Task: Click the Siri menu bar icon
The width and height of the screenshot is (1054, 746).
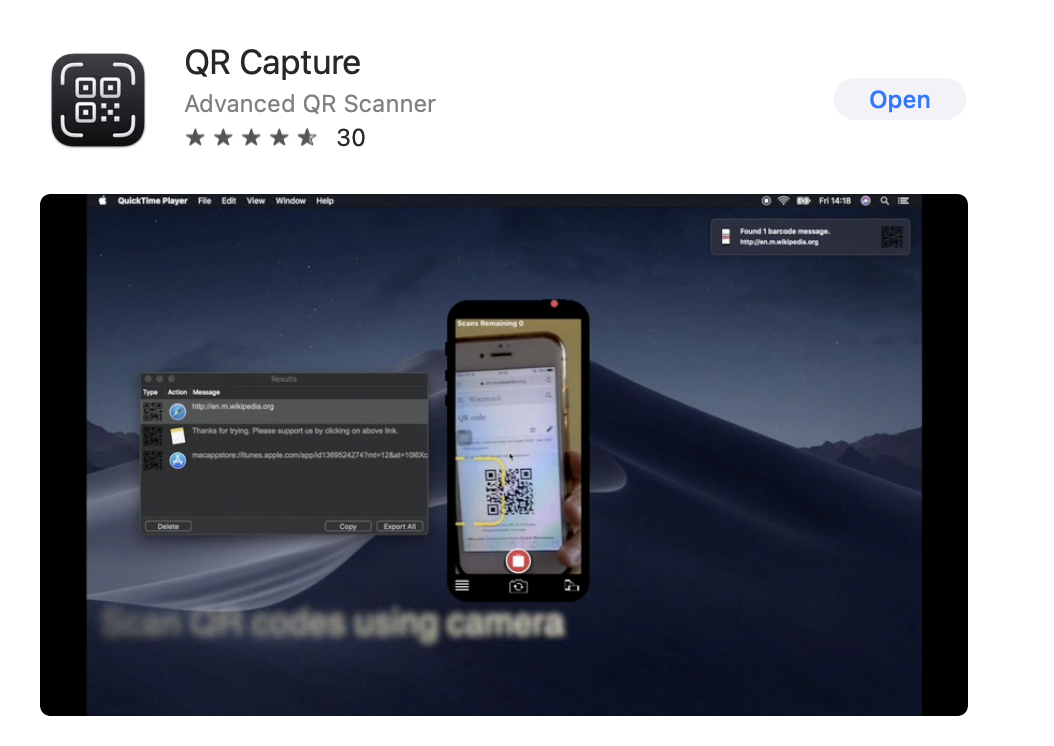Action: [866, 201]
